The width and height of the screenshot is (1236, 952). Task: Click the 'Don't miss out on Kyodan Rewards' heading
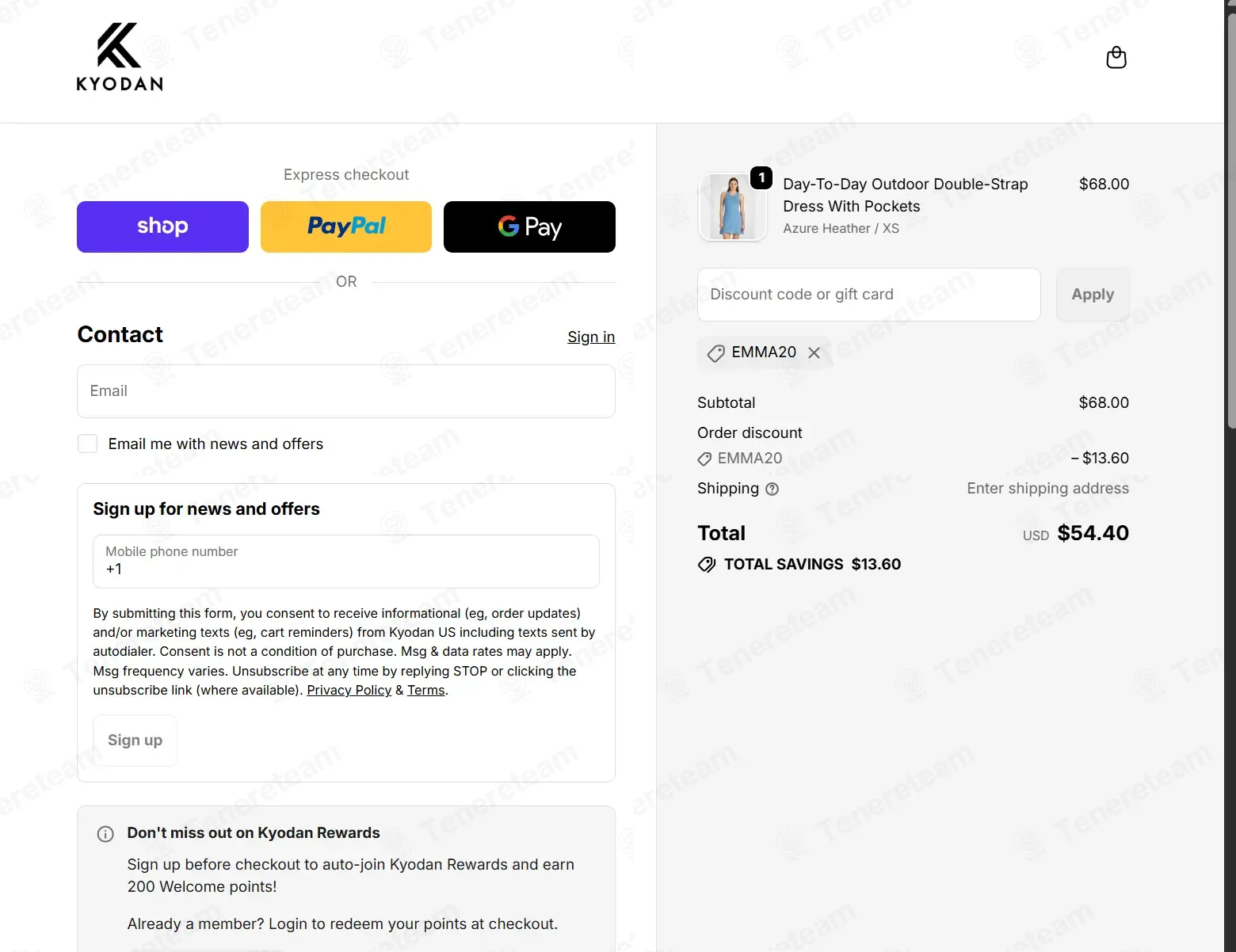pos(254,833)
